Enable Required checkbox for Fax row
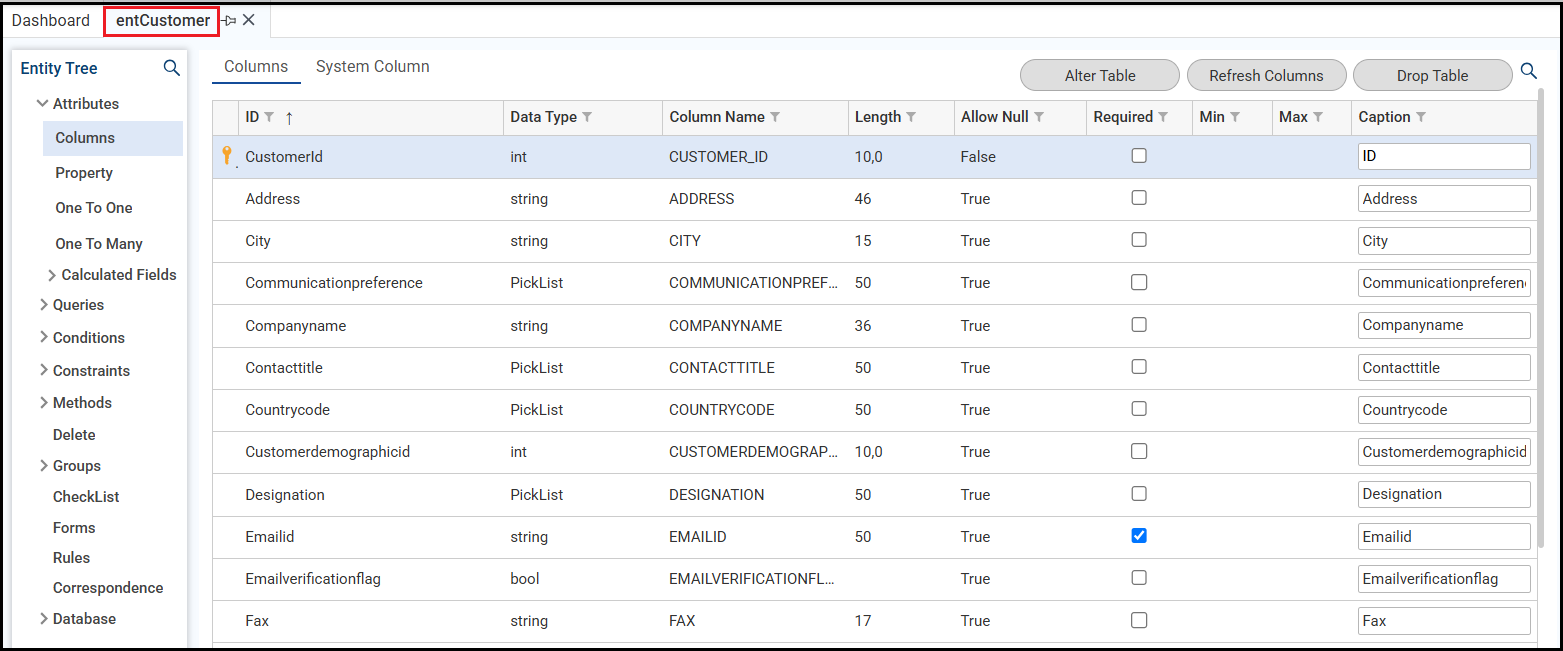The image size is (1563, 651). click(1139, 620)
